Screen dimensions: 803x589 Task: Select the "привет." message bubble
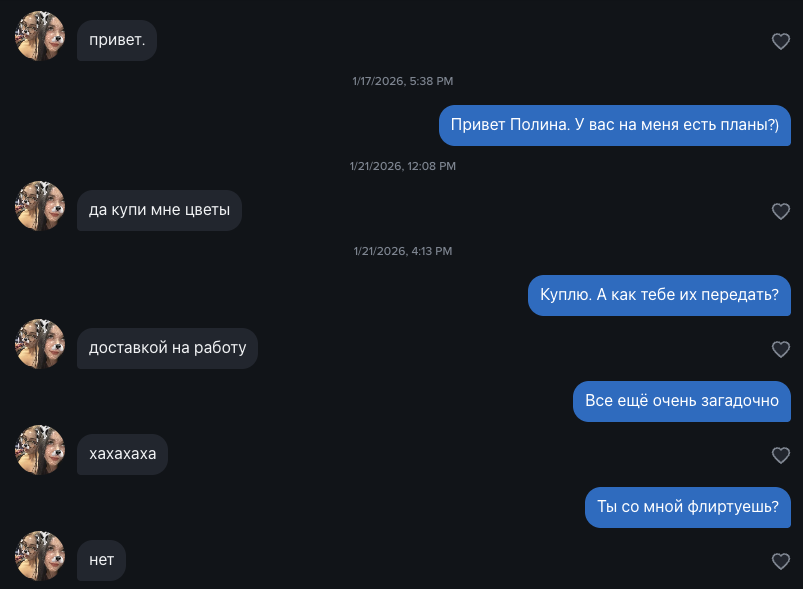(x=116, y=40)
